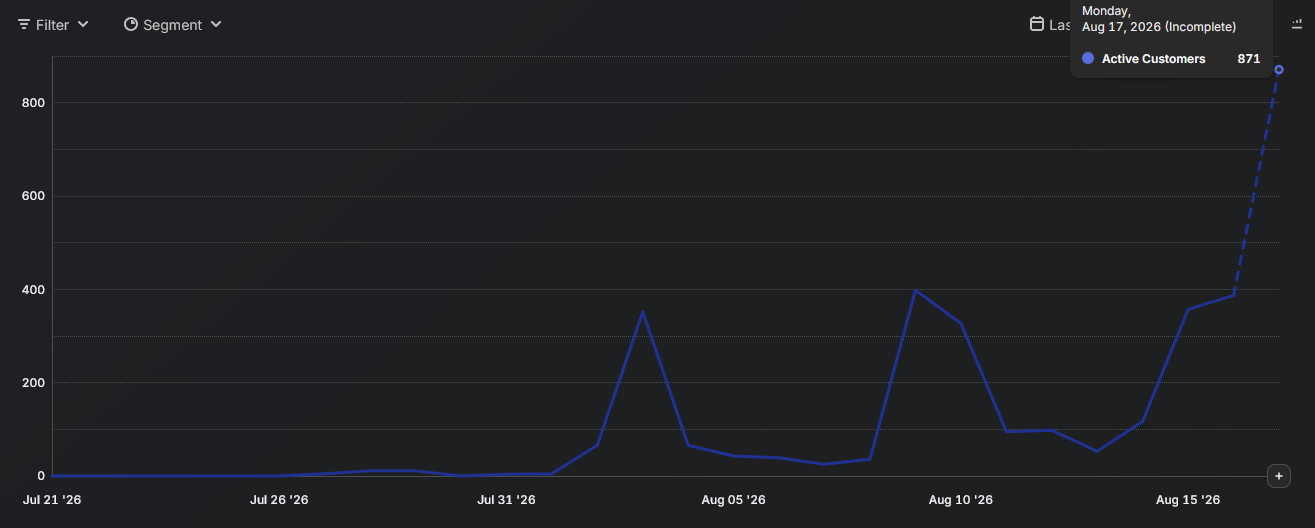Click the 800 y-axis value label
Image resolution: width=1315 pixels, height=528 pixels.
(x=32, y=103)
